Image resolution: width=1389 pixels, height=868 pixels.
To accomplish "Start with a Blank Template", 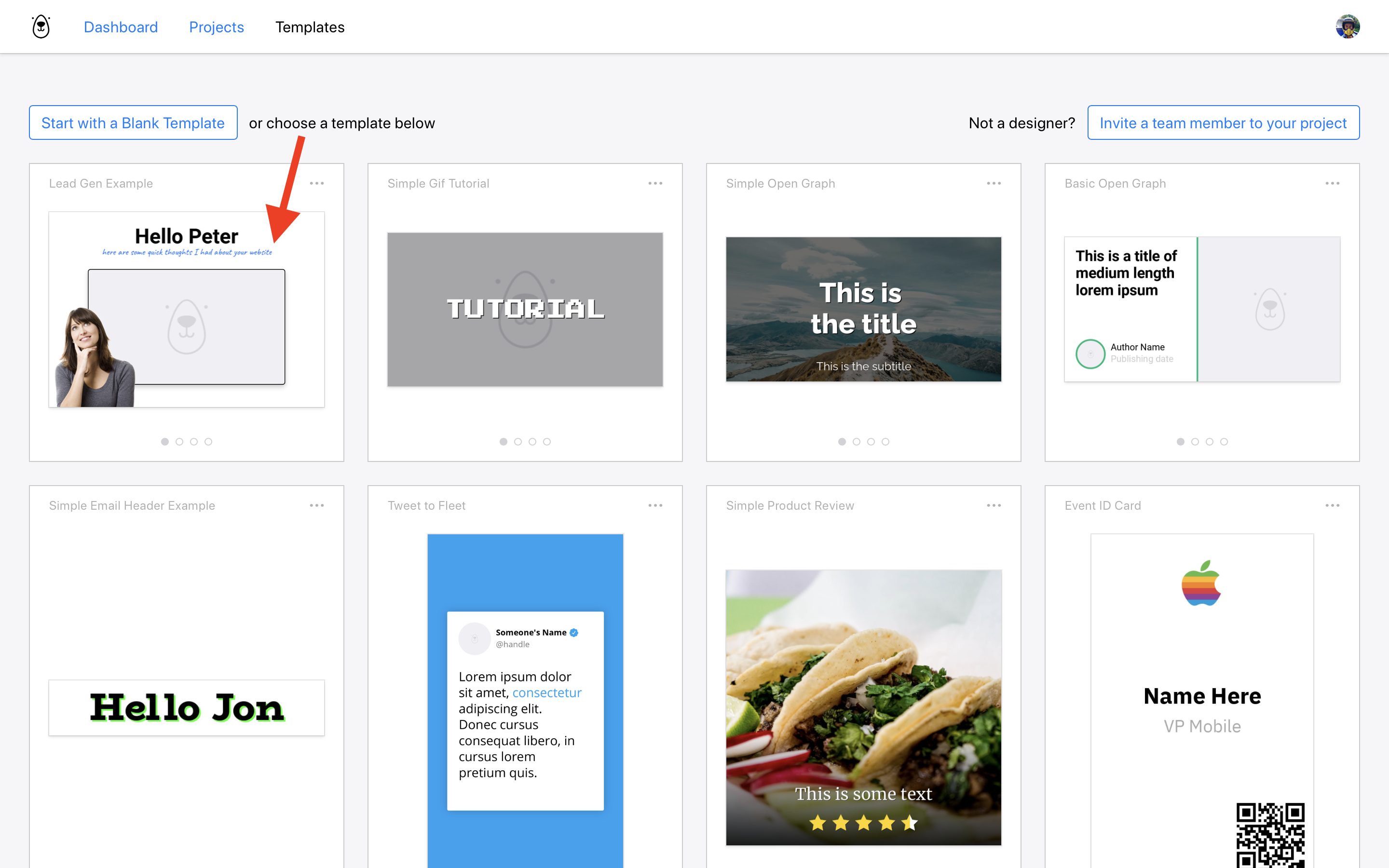I will coord(133,123).
